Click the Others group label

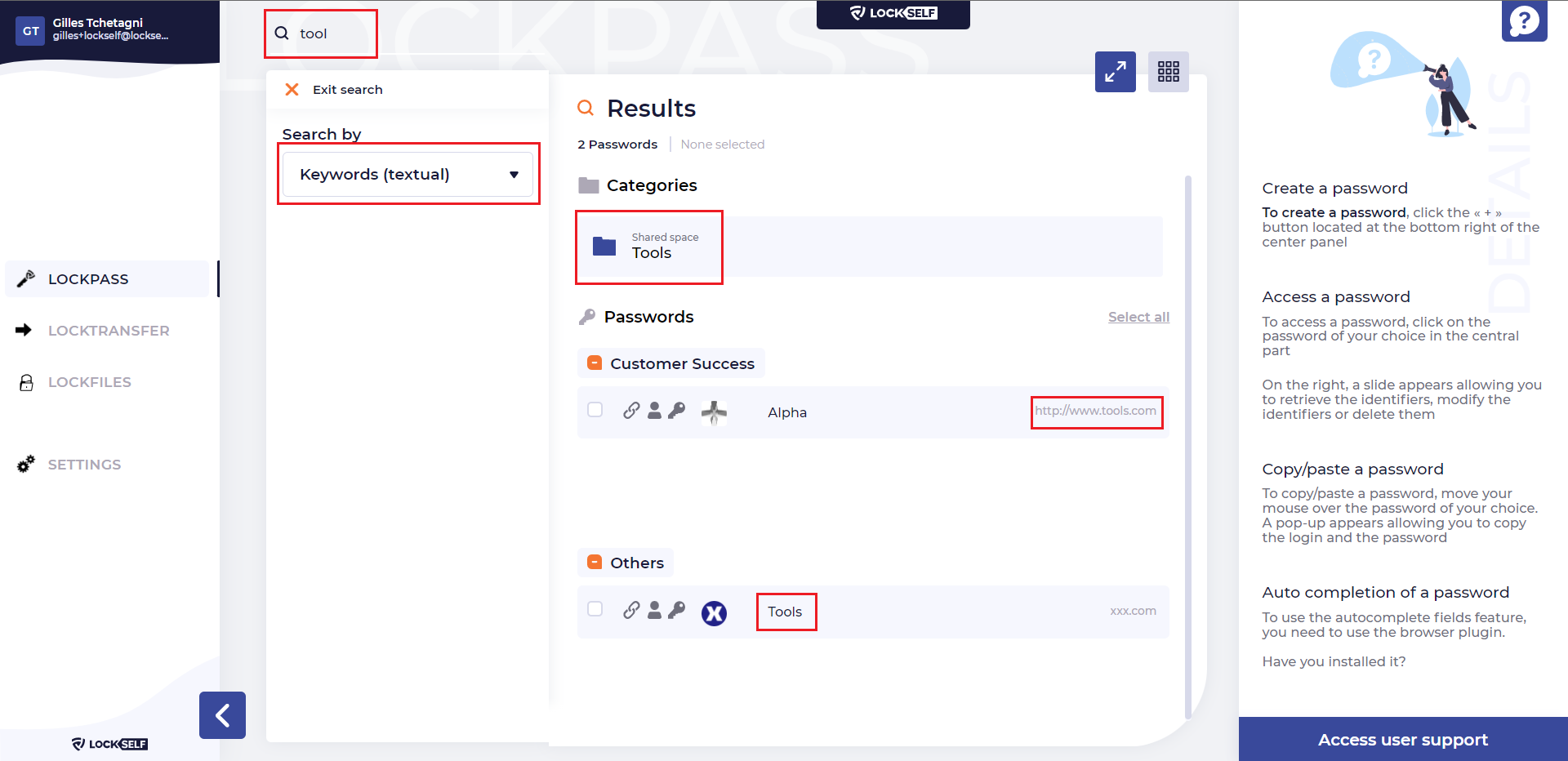(637, 563)
